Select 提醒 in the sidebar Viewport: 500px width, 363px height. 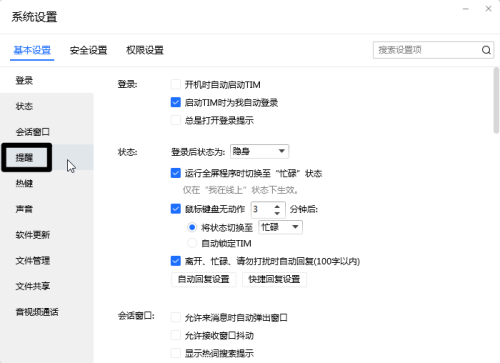(47, 157)
